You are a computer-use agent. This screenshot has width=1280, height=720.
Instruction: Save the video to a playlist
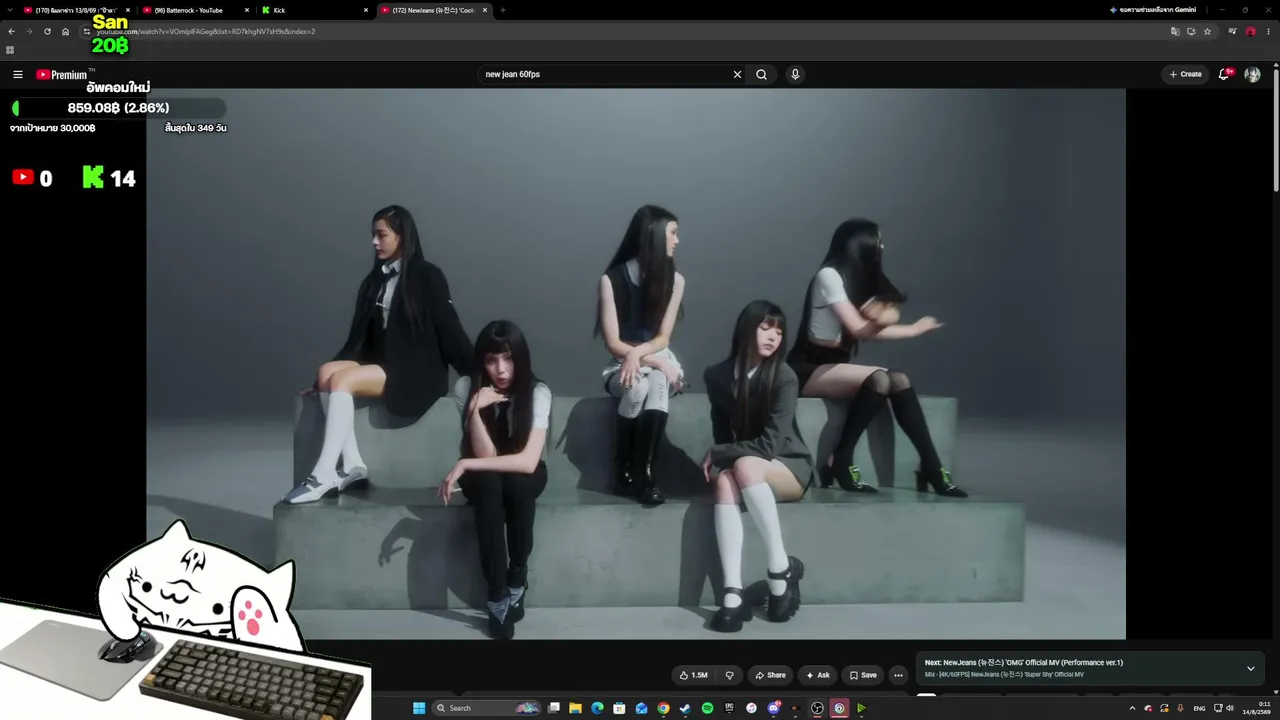click(x=863, y=675)
